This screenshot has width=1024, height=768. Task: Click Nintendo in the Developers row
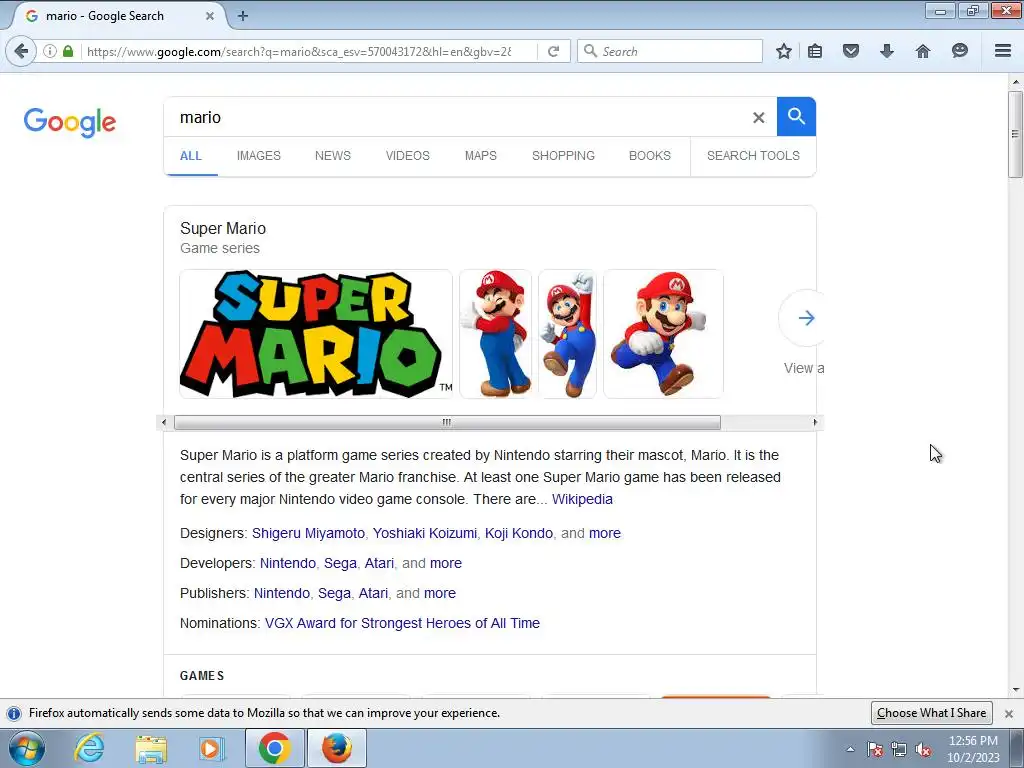pyautogui.click(x=288, y=563)
